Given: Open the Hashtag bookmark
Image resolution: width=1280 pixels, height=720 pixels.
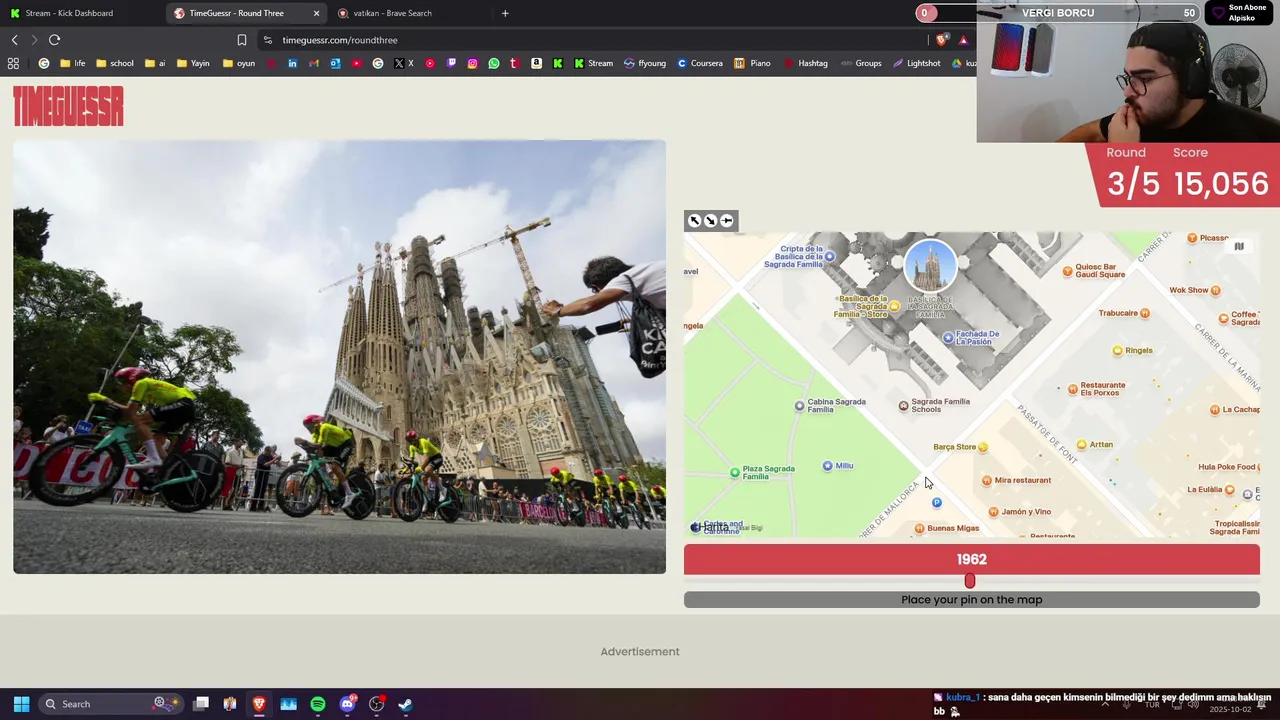Looking at the screenshot, I should pyautogui.click(x=805, y=63).
